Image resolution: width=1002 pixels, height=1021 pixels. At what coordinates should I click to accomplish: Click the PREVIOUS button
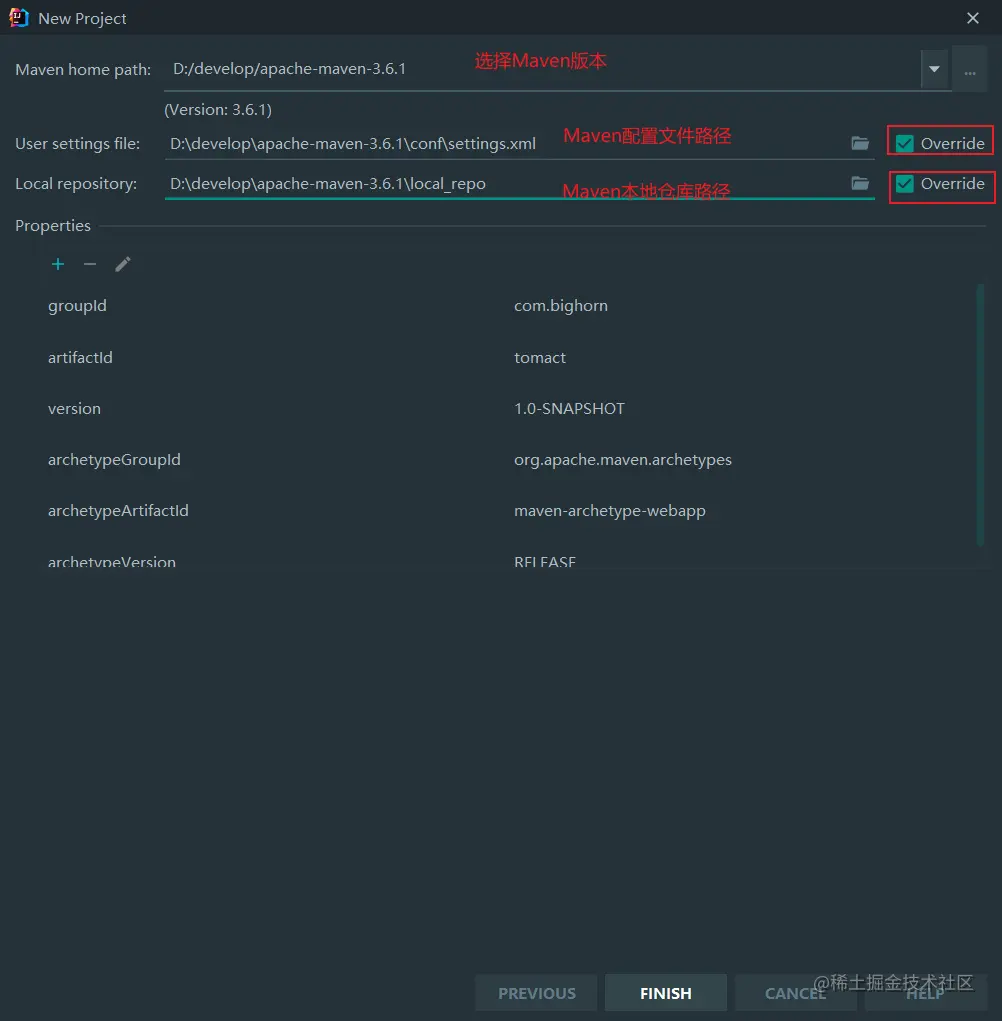coord(536,993)
